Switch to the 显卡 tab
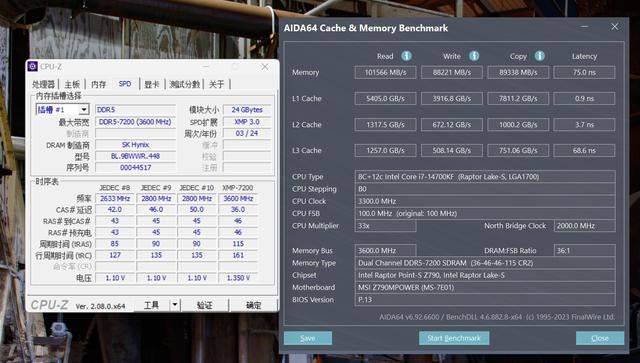The image size is (640, 363). 151,84
